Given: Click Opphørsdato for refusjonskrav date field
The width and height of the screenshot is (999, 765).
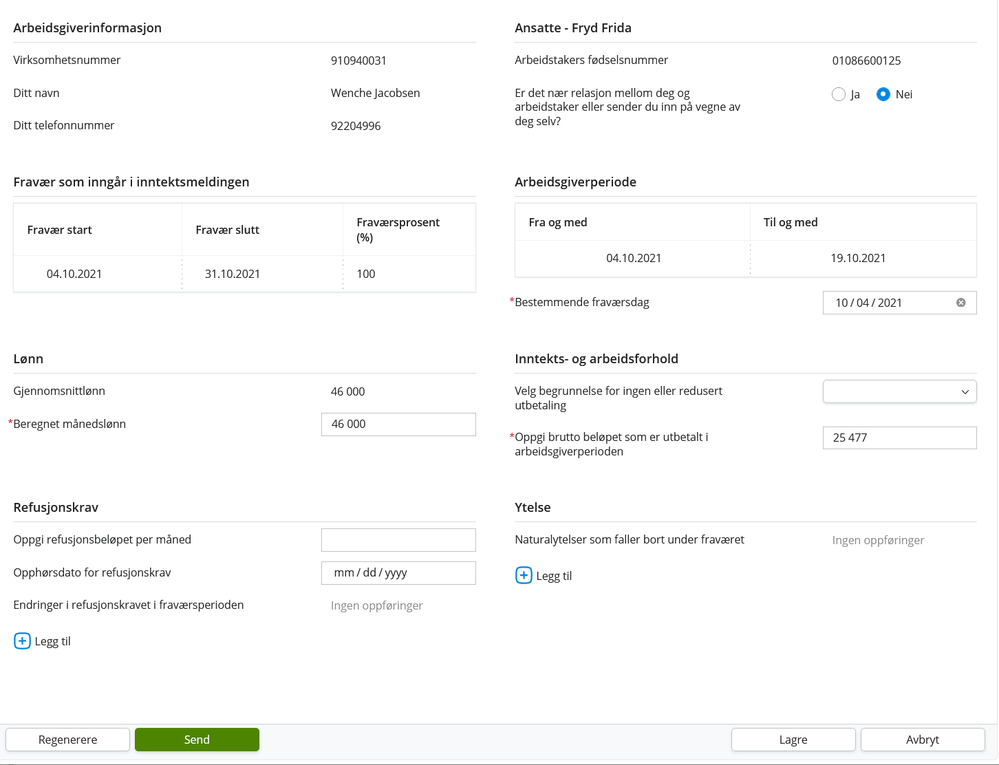Looking at the screenshot, I should (x=398, y=573).
